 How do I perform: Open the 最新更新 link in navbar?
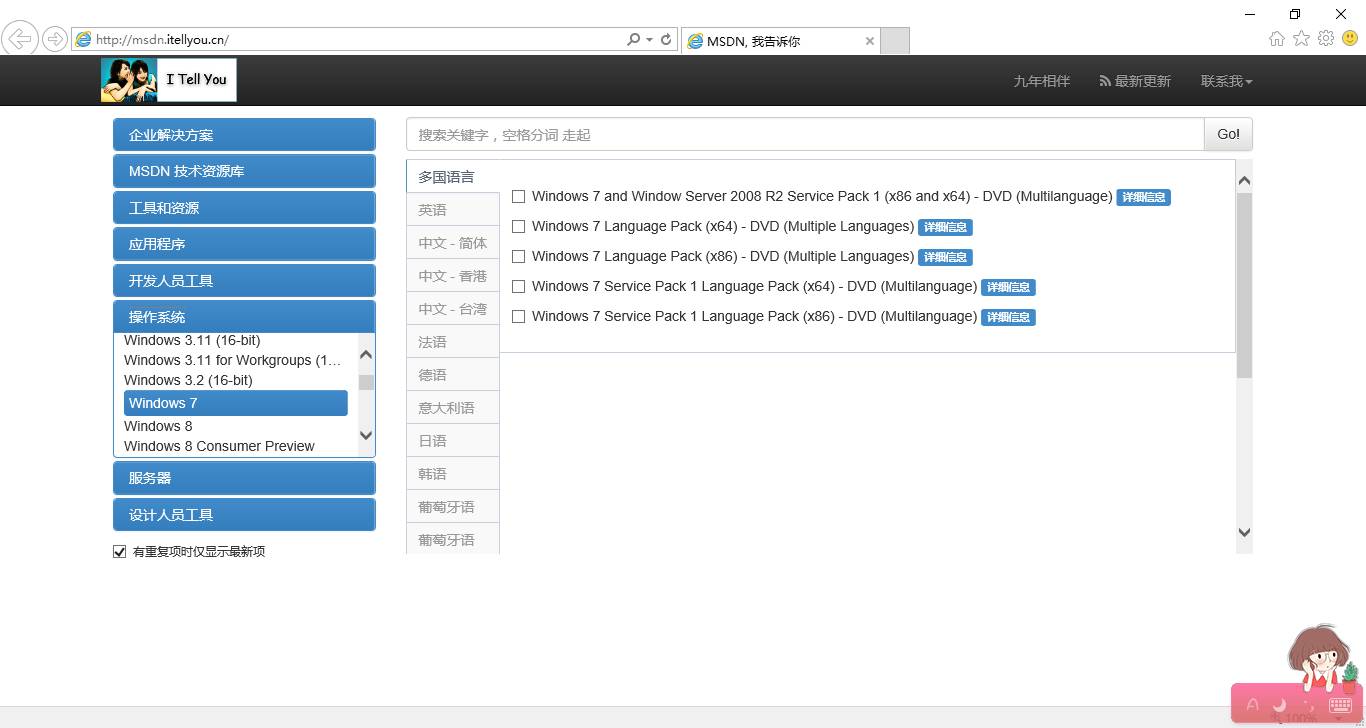coord(1135,81)
